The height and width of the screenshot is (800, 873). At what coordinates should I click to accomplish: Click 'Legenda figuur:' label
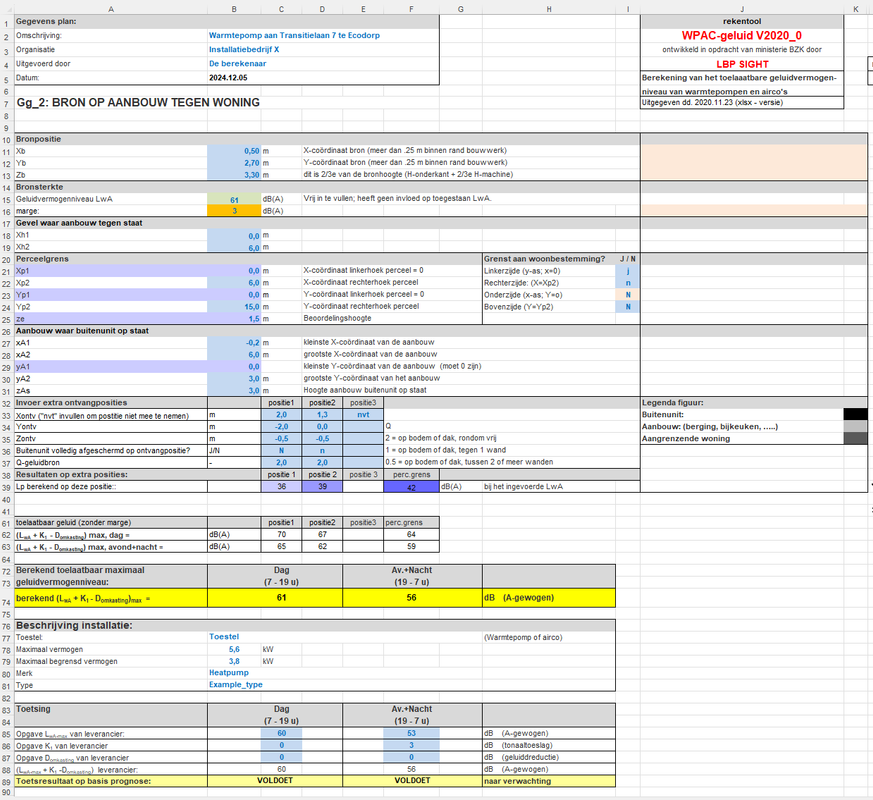[673, 403]
